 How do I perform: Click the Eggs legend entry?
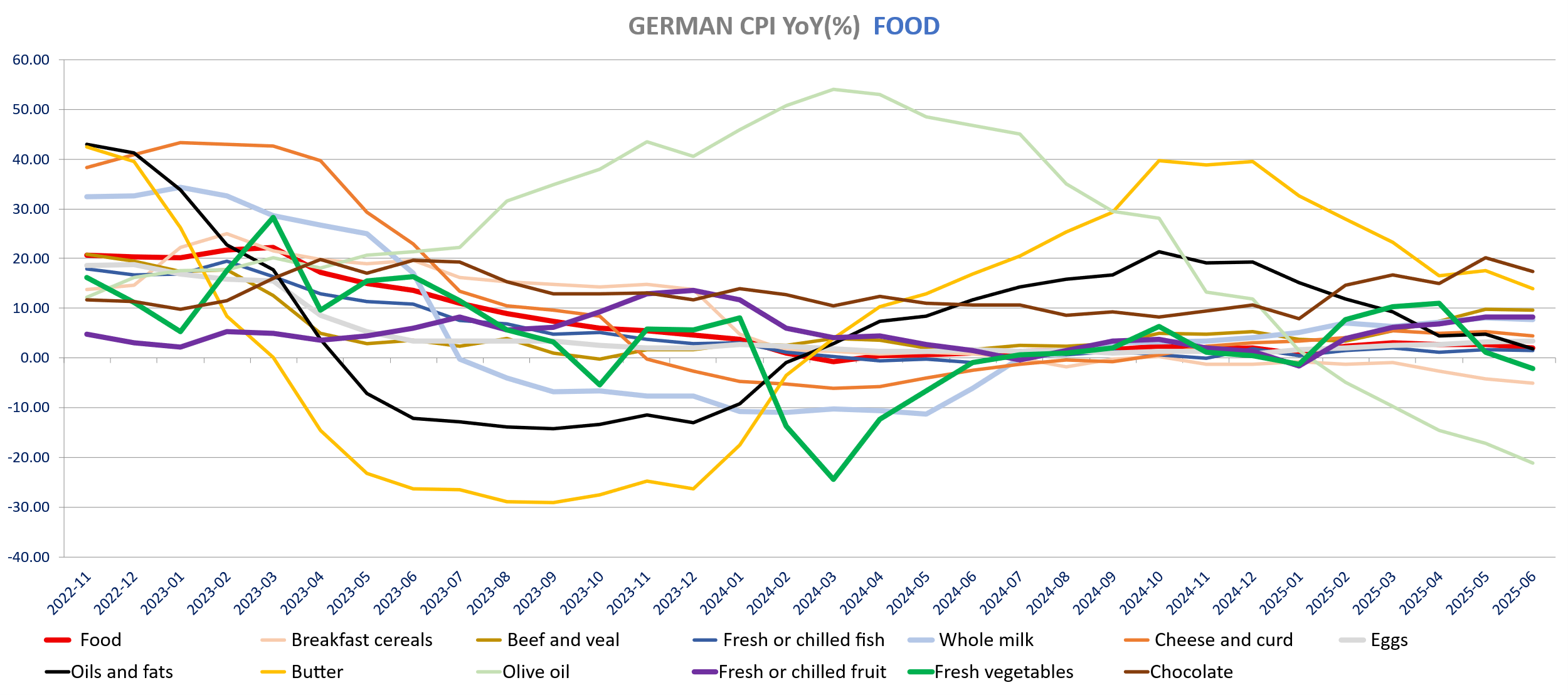(1389, 640)
